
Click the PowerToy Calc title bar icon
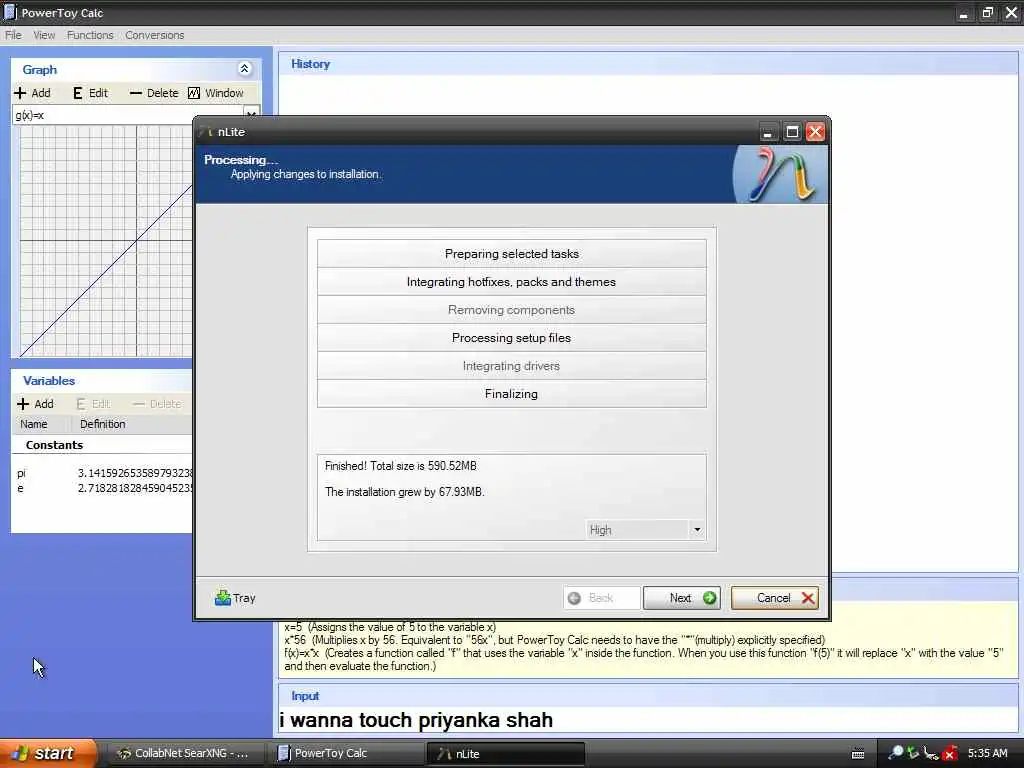pyautogui.click(x=10, y=12)
